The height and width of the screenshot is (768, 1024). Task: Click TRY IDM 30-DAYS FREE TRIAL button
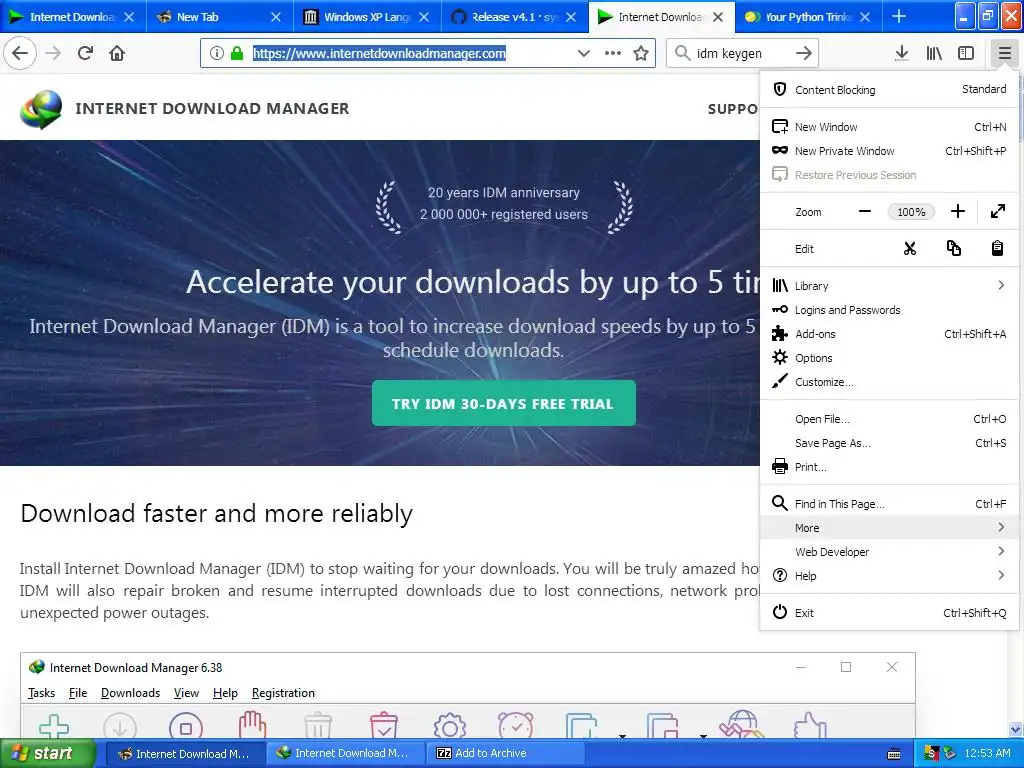[504, 403]
